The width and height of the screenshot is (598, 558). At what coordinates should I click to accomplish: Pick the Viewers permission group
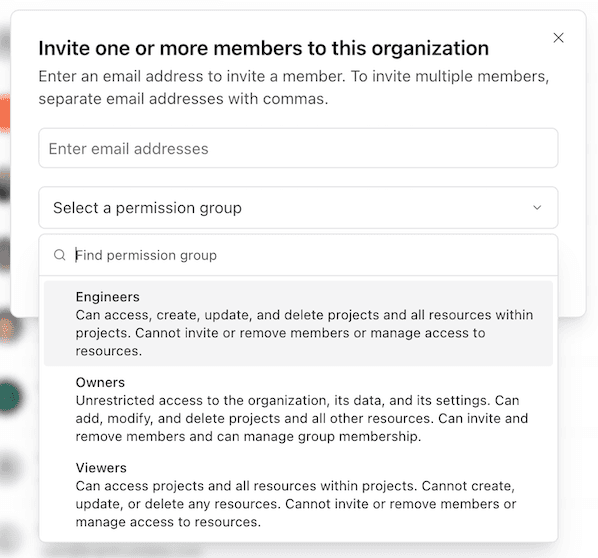(x=298, y=494)
